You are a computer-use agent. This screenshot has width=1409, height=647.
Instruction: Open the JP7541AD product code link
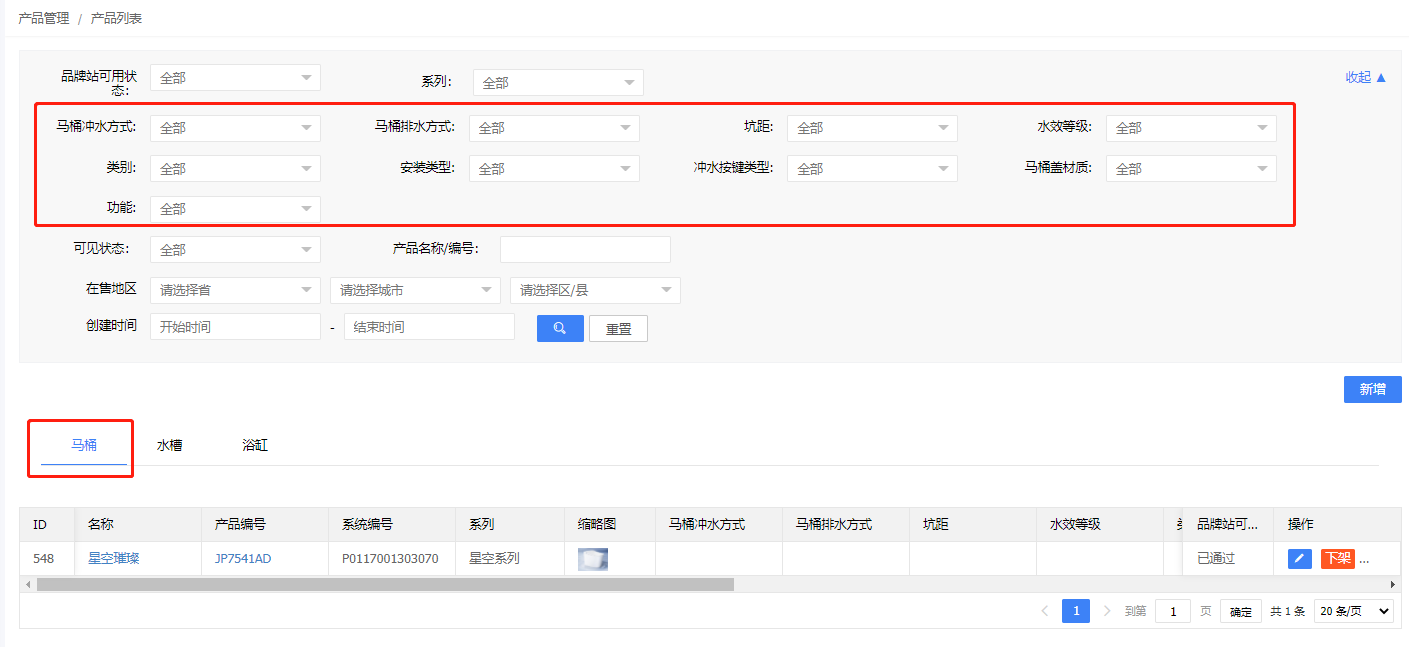pos(242,558)
